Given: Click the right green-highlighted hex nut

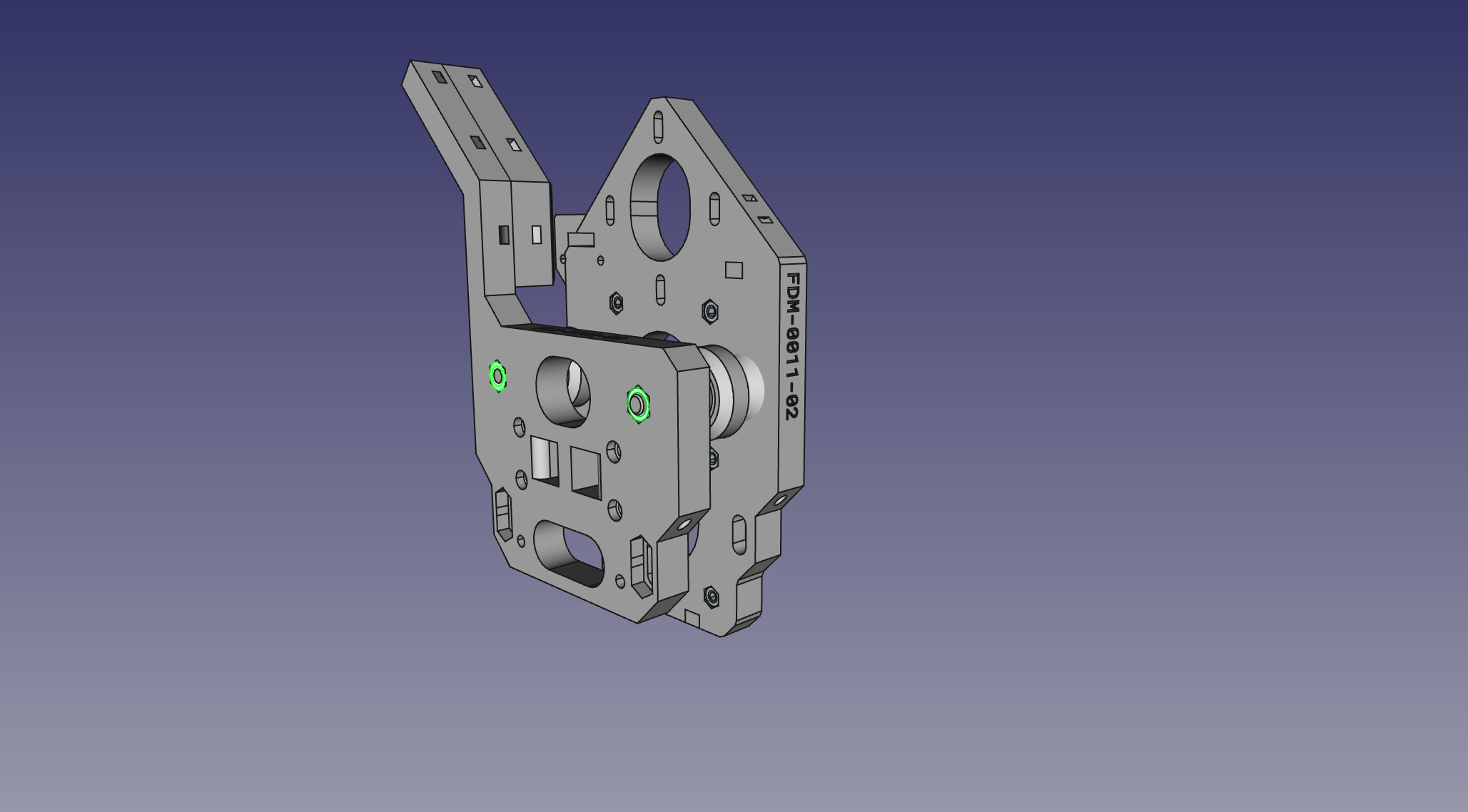Looking at the screenshot, I should click(x=638, y=405).
